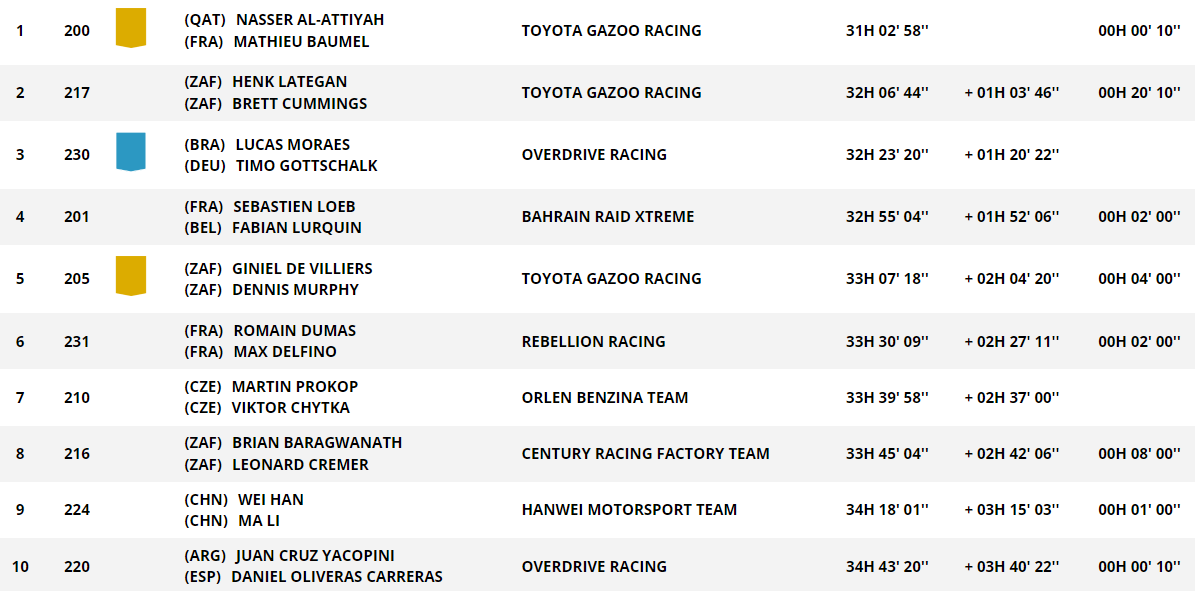
Task: Select Martin Prokop driver name
Action: tap(295, 386)
